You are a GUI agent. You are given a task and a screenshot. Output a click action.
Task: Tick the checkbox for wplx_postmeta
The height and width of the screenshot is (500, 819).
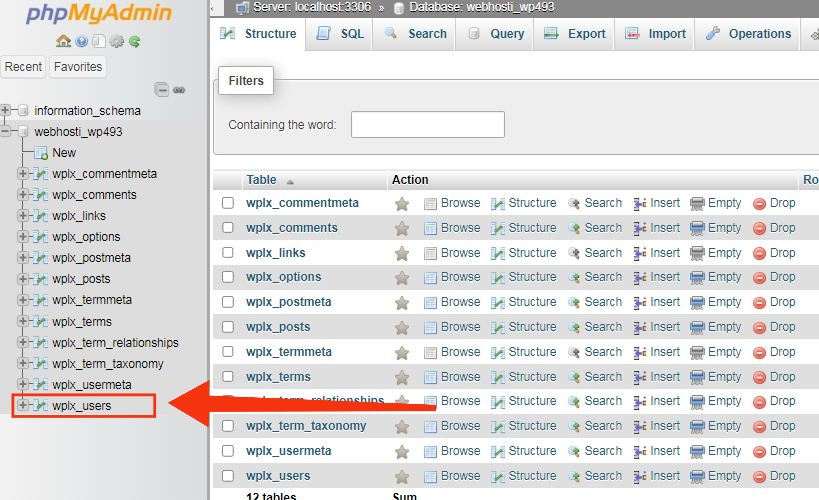(228, 302)
